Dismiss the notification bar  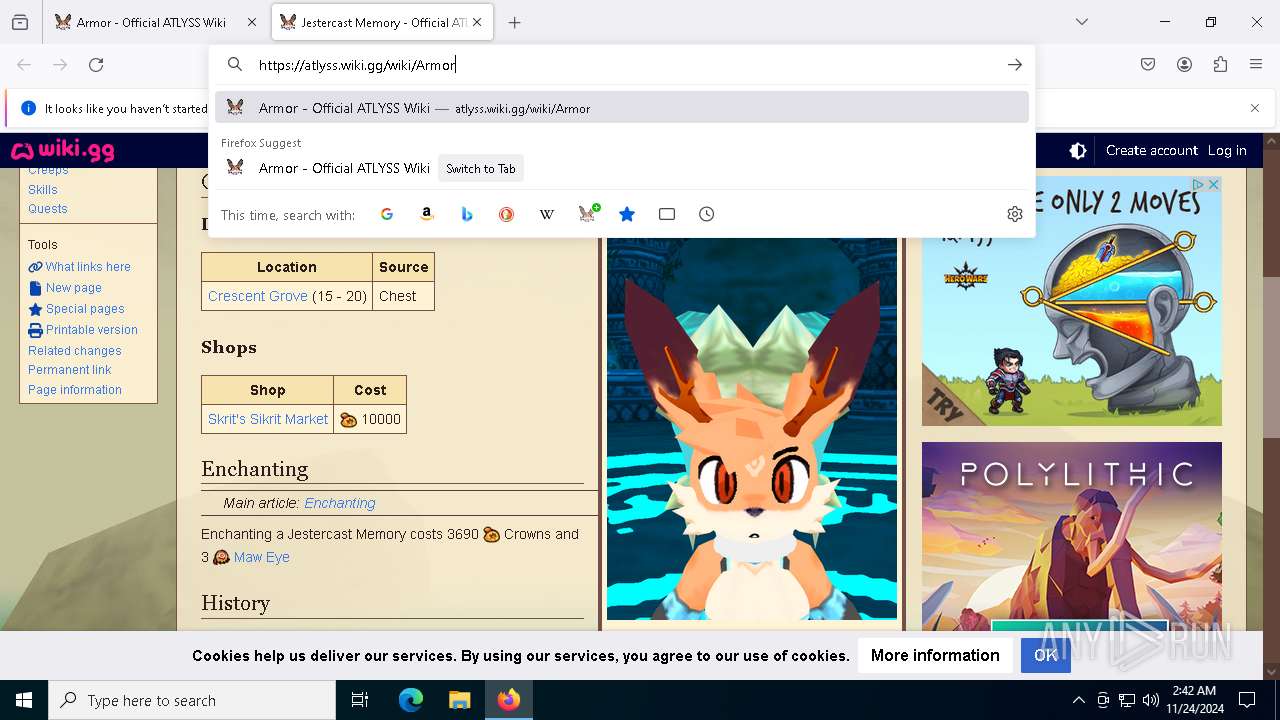coord(1255,108)
